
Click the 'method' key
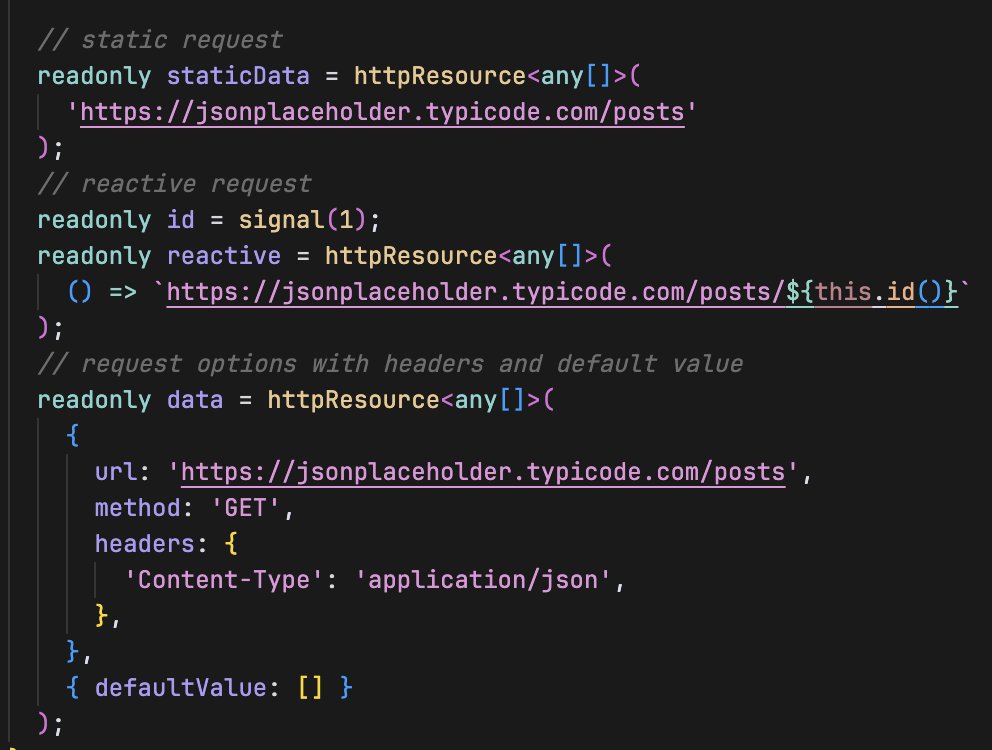point(137,508)
